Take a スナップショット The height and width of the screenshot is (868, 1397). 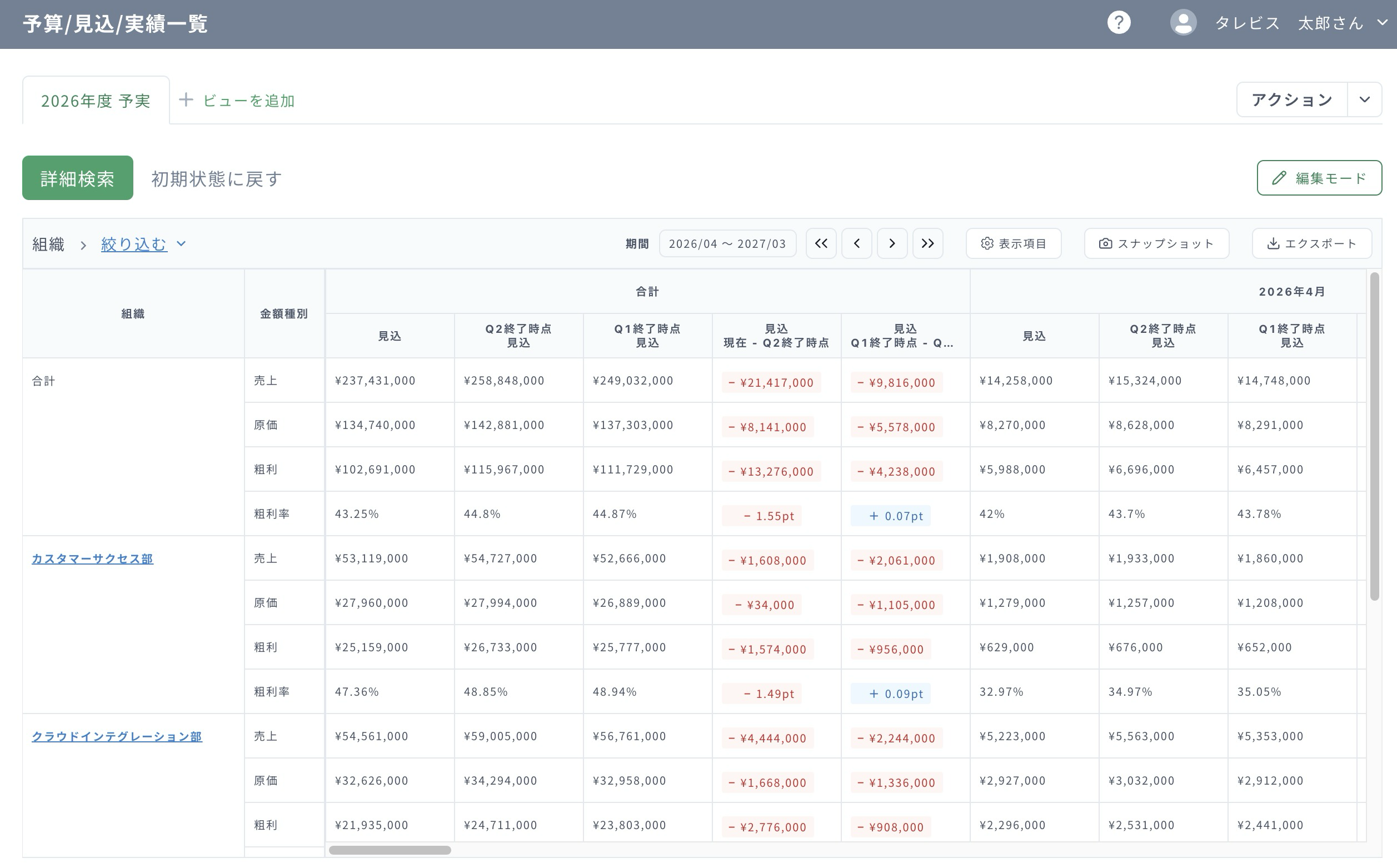click(x=1156, y=243)
